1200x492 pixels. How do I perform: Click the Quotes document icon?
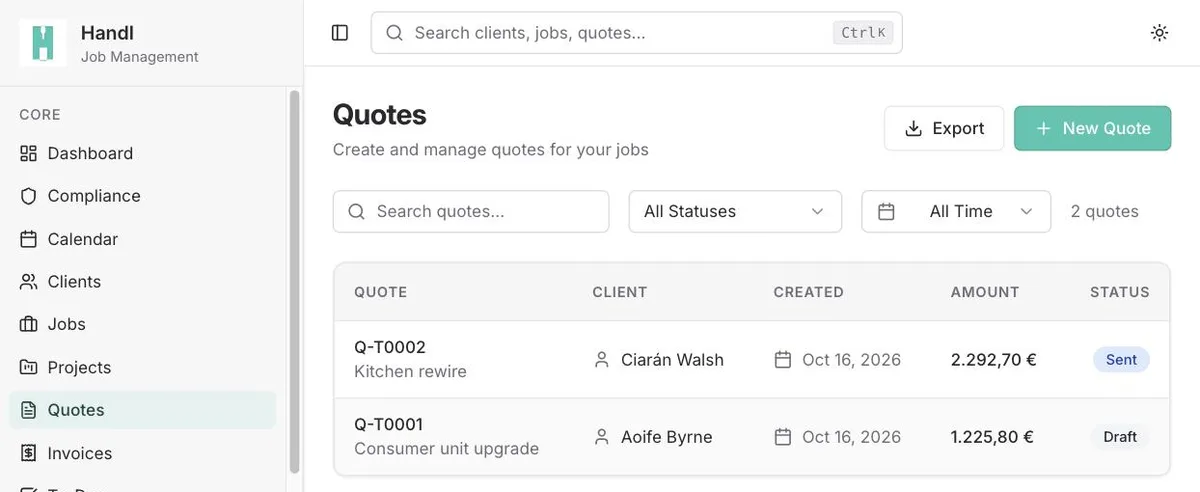point(28,410)
